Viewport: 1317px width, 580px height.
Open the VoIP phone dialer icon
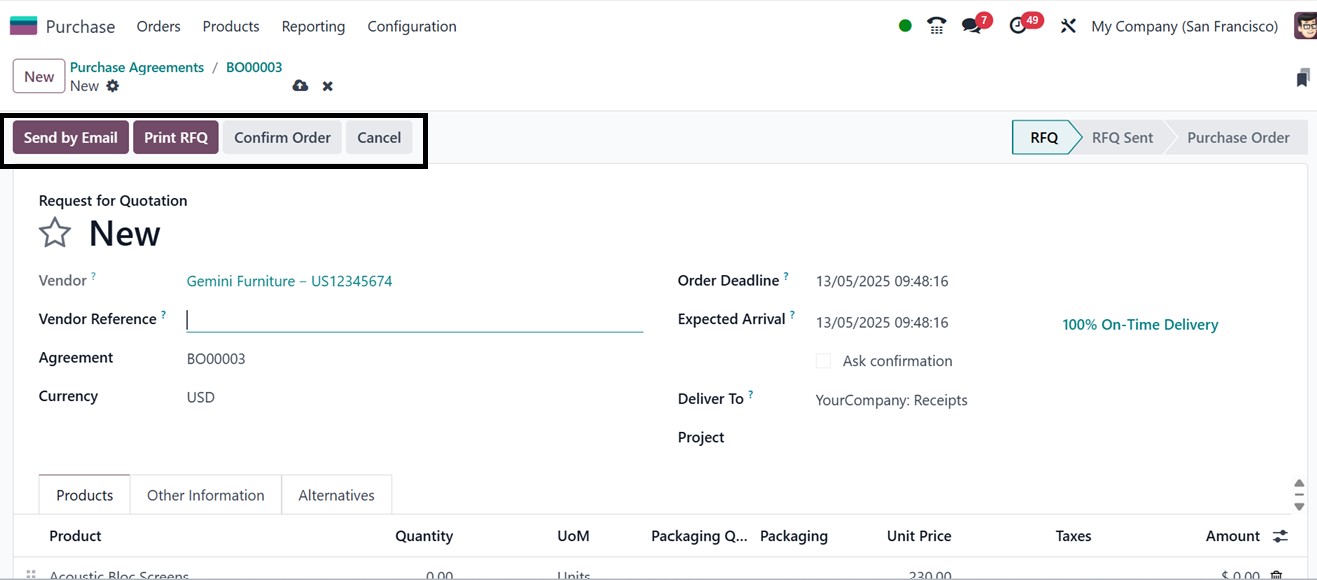coord(937,26)
